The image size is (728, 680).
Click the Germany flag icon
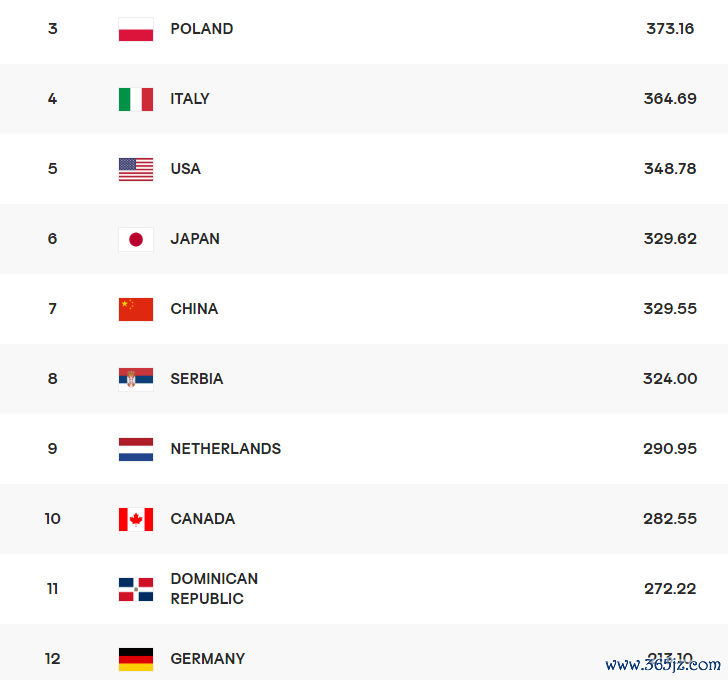point(136,660)
